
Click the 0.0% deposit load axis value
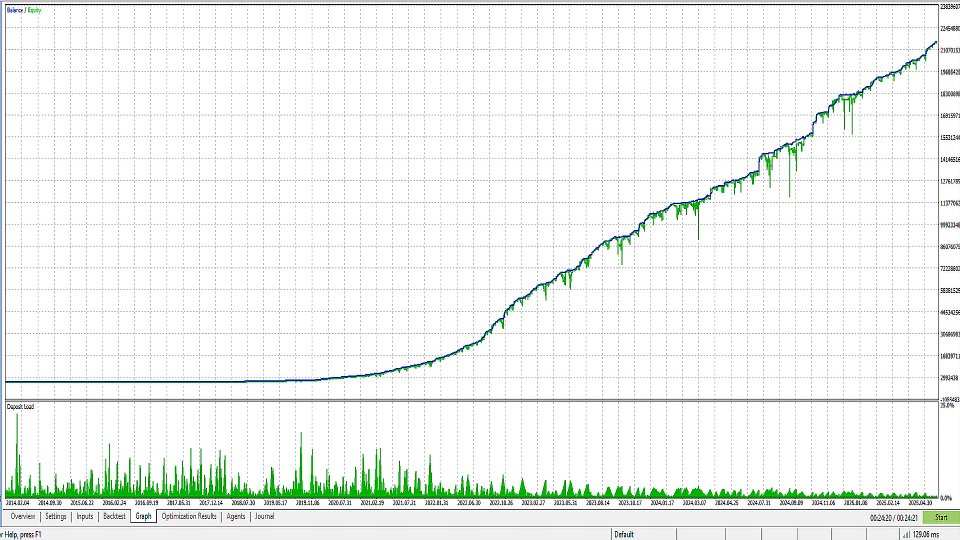[947, 498]
